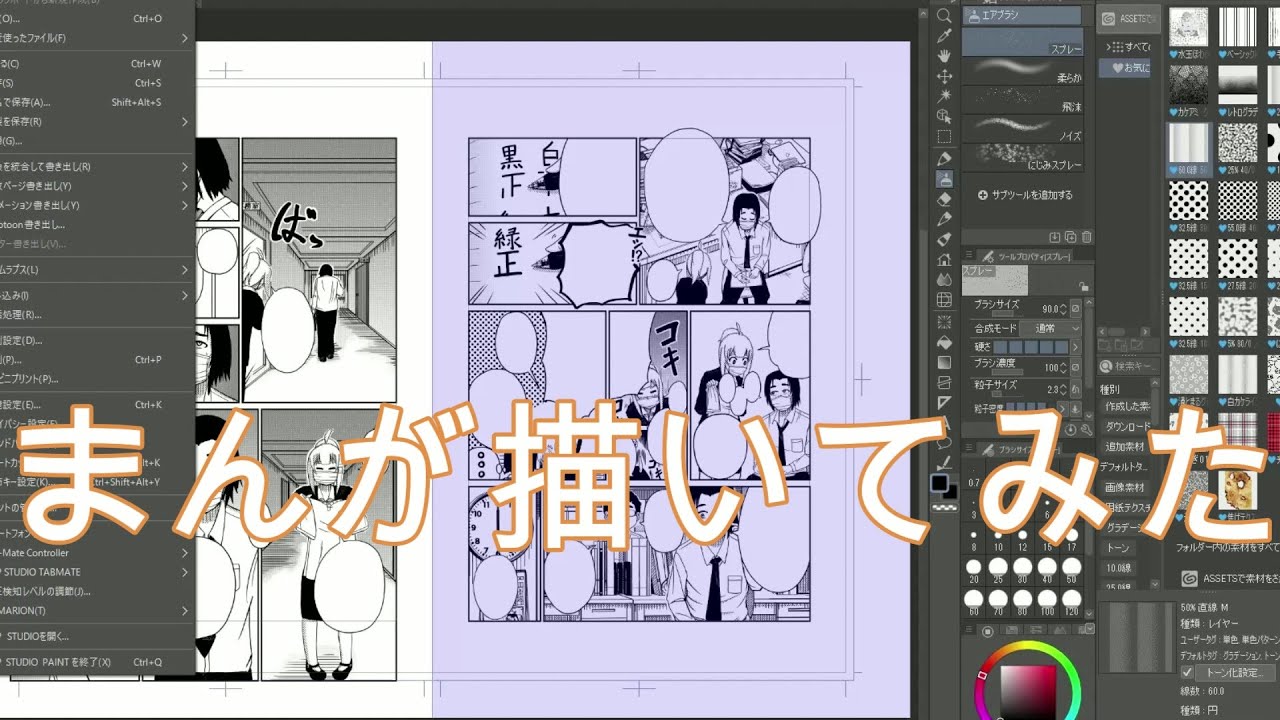The height and width of the screenshot is (720, 1280).
Task: Select the Auto select magic wand tool
Action: click(943, 96)
